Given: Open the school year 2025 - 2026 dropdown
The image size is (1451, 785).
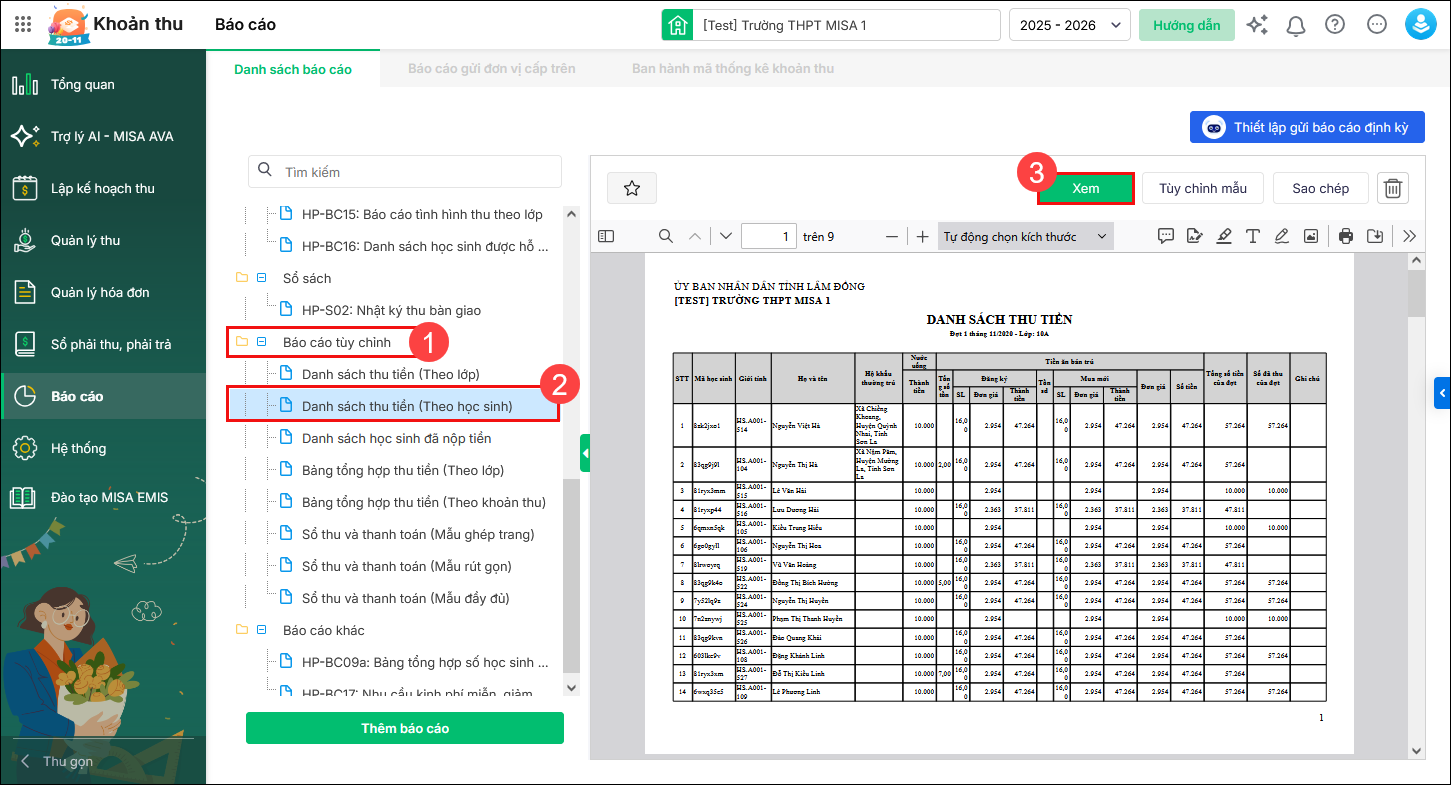Looking at the screenshot, I should 1069,25.
